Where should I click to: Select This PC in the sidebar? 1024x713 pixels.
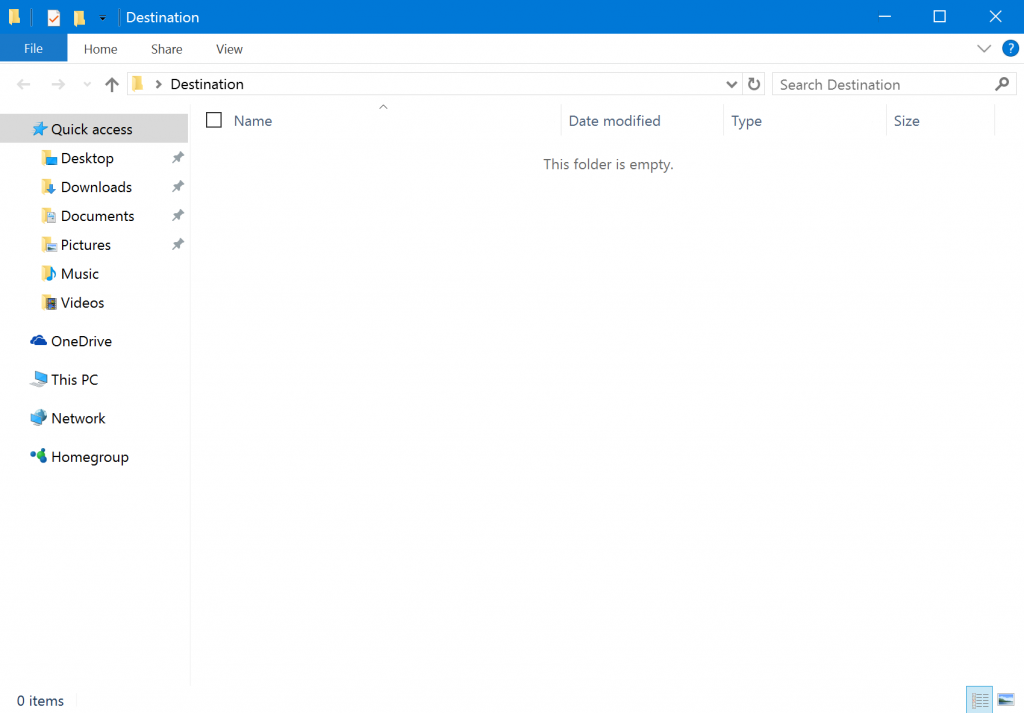[x=74, y=379]
